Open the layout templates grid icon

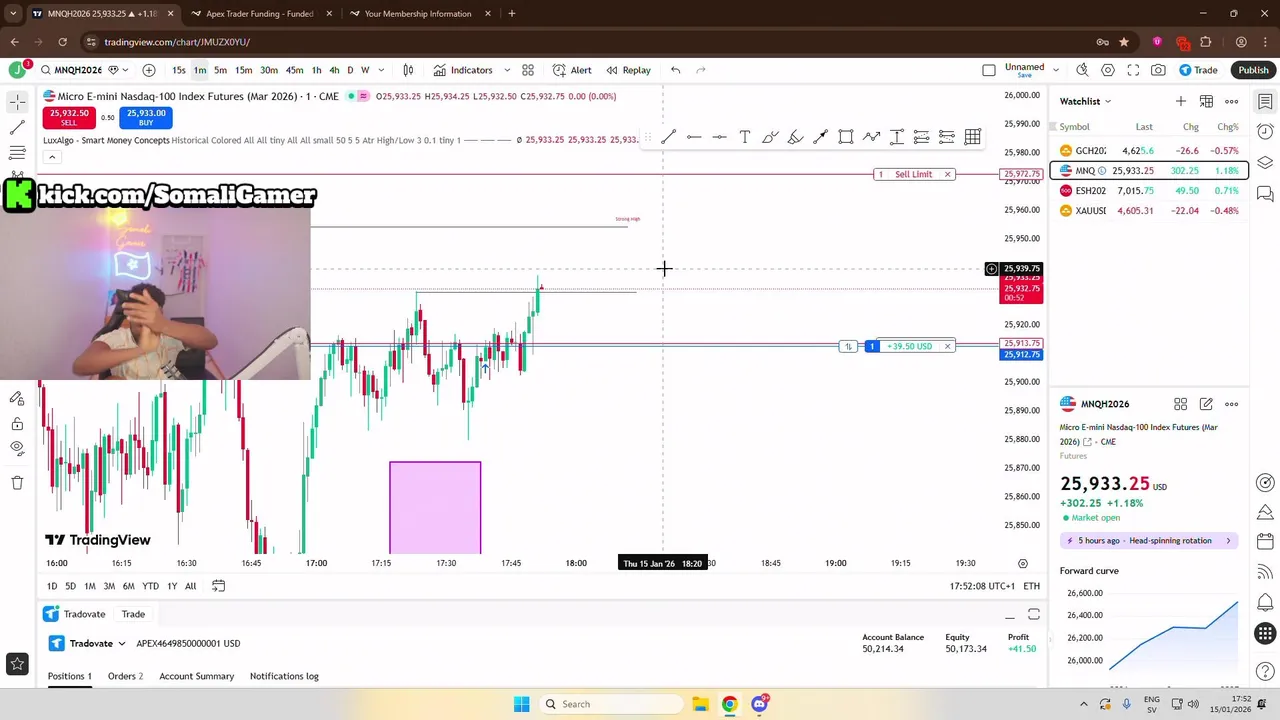pos(528,70)
